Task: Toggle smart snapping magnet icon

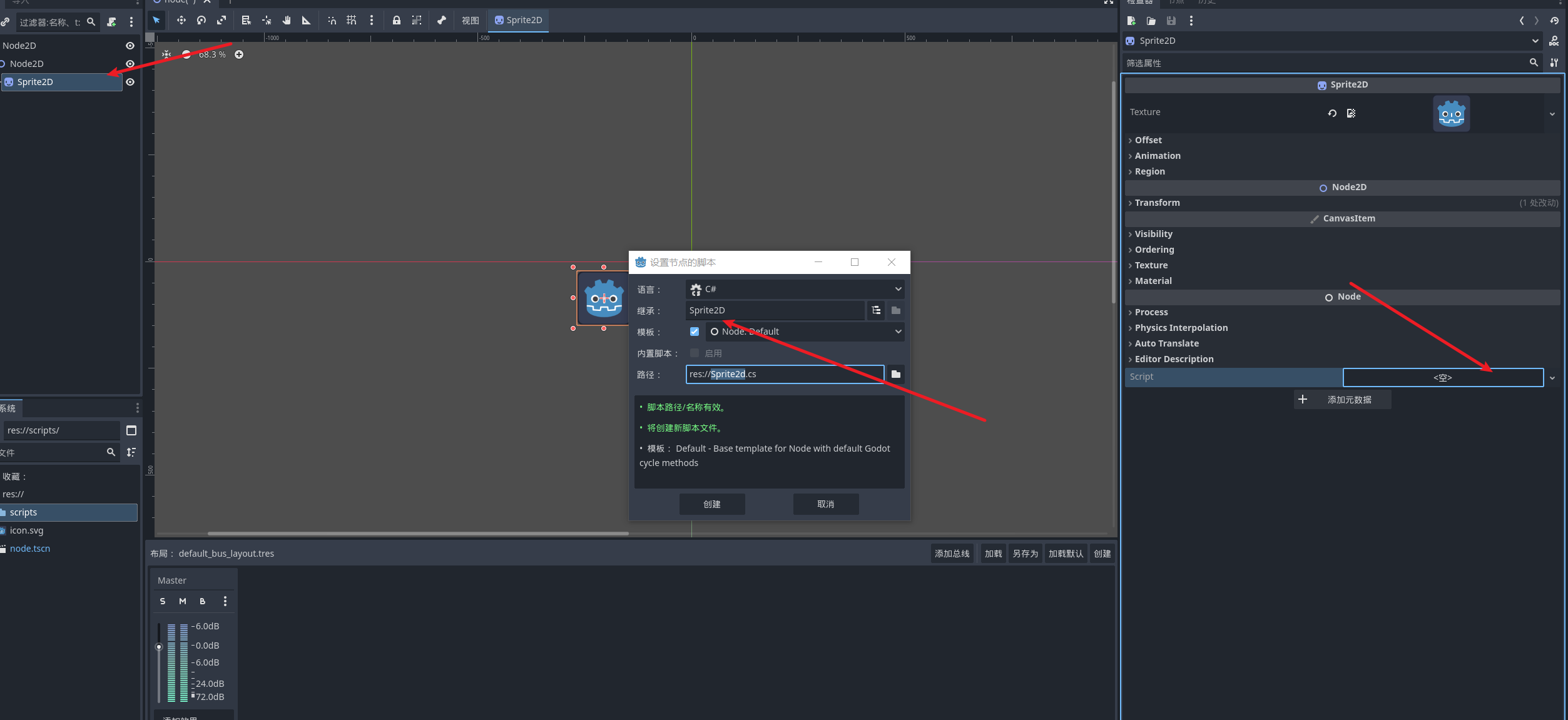Action: click(x=332, y=20)
